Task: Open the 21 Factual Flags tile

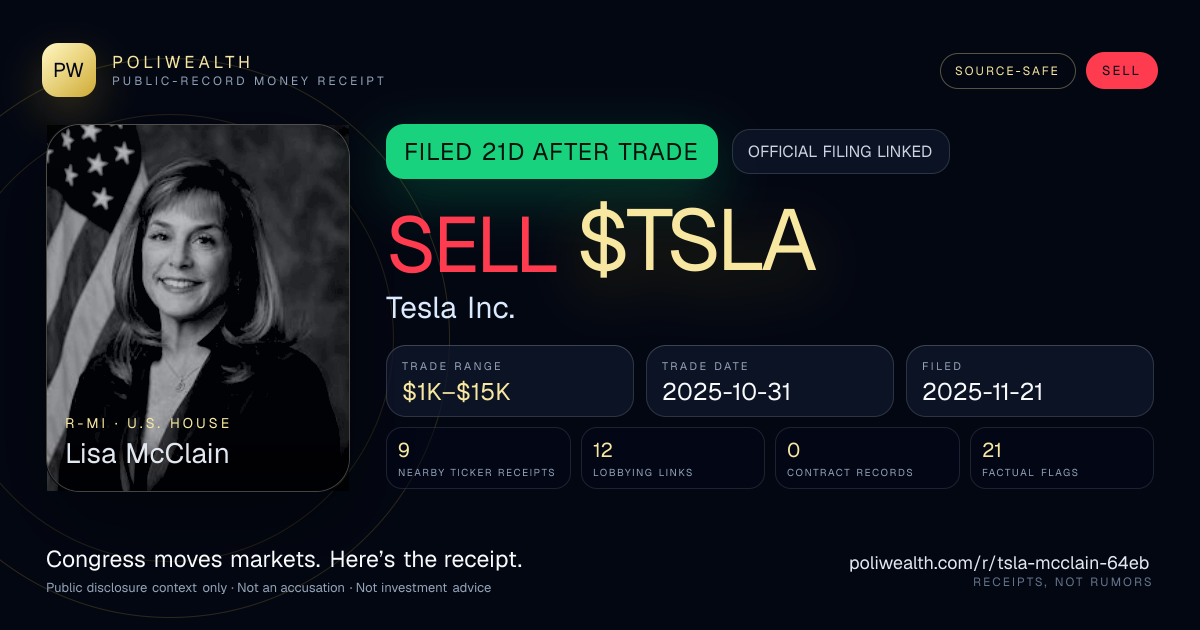Action: [1062, 458]
